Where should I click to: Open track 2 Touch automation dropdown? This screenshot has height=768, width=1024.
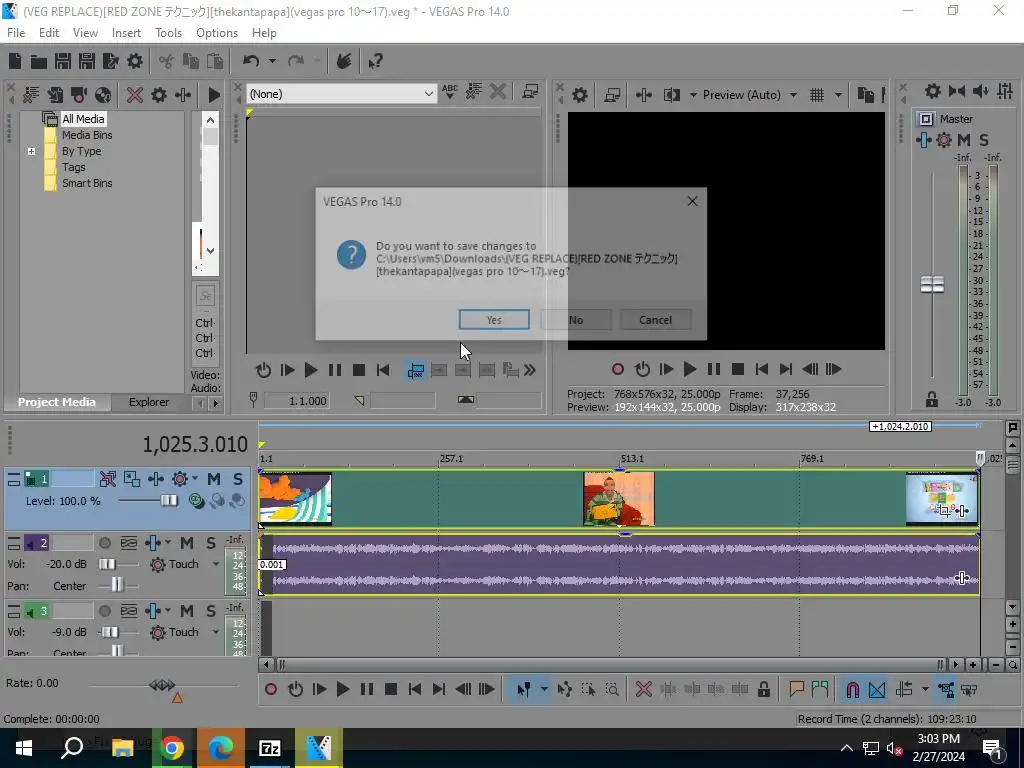(216, 564)
